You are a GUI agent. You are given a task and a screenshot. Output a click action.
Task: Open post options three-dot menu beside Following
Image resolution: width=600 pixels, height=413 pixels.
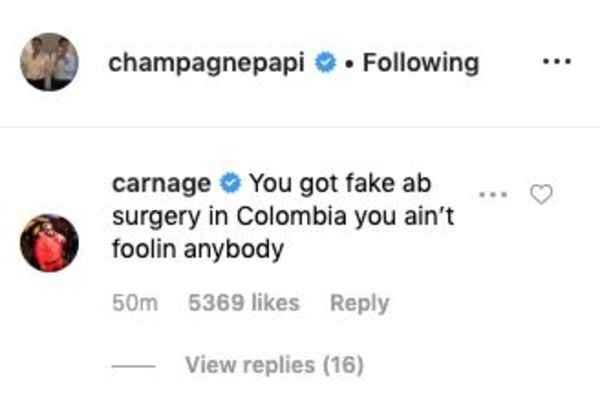(x=557, y=61)
